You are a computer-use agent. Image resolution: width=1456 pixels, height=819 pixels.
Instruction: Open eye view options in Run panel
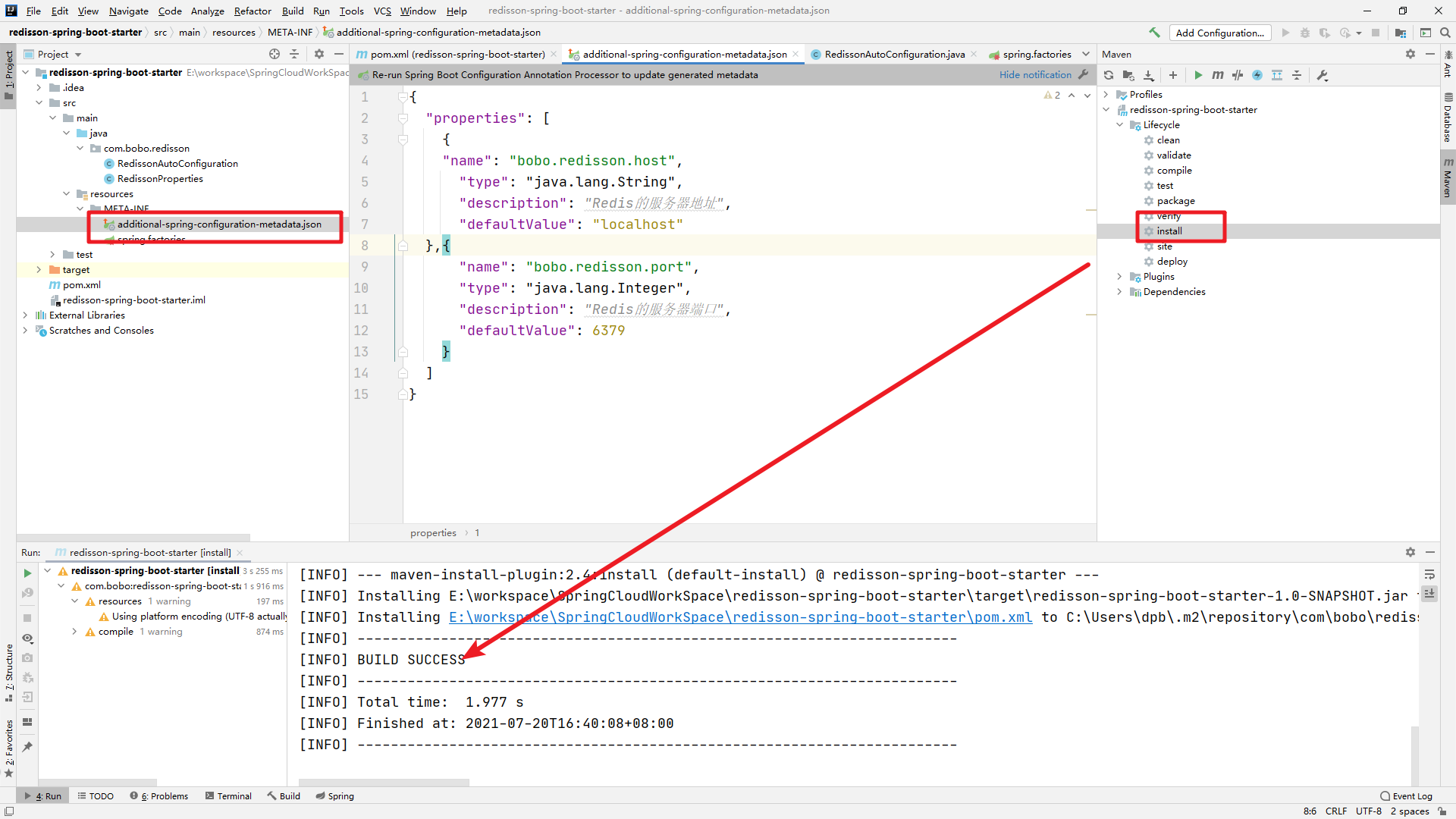coord(27,638)
